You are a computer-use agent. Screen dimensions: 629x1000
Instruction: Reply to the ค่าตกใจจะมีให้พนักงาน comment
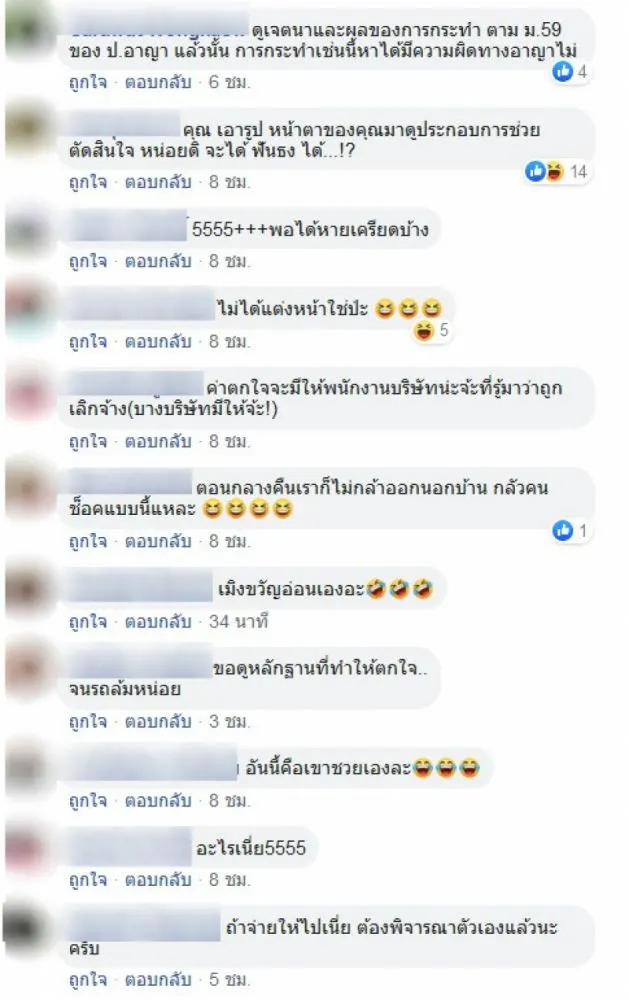[x=158, y=441]
